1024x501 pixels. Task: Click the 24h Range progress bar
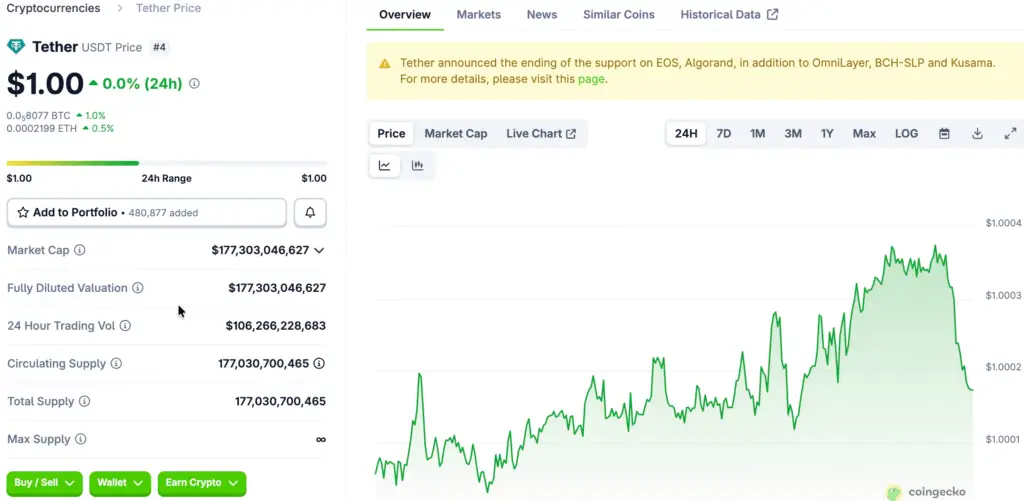(x=166, y=163)
